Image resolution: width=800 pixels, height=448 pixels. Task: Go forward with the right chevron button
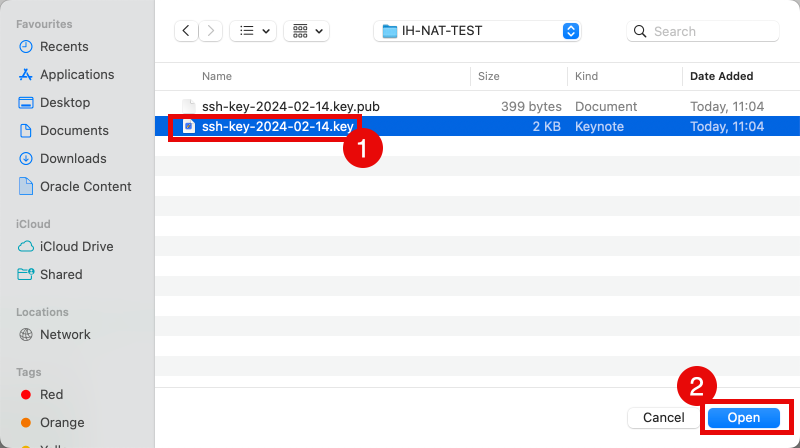click(211, 31)
